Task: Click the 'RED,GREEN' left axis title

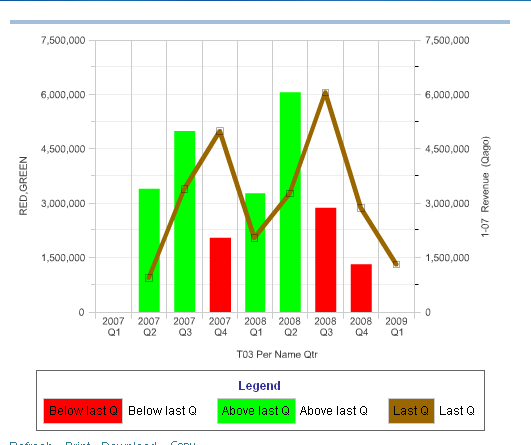Action: pos(23,186)
